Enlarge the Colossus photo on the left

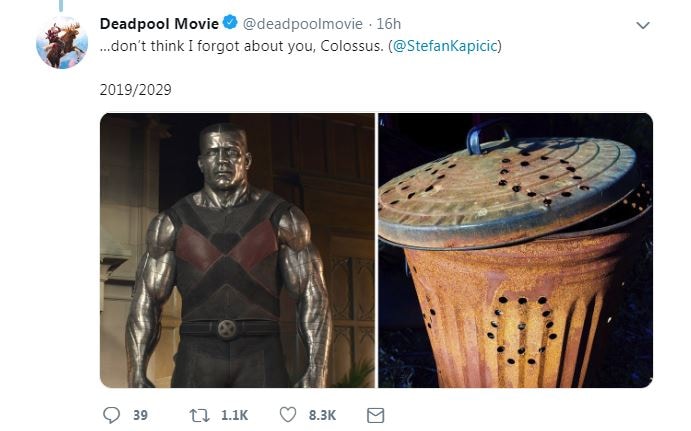tap(237, 250)
